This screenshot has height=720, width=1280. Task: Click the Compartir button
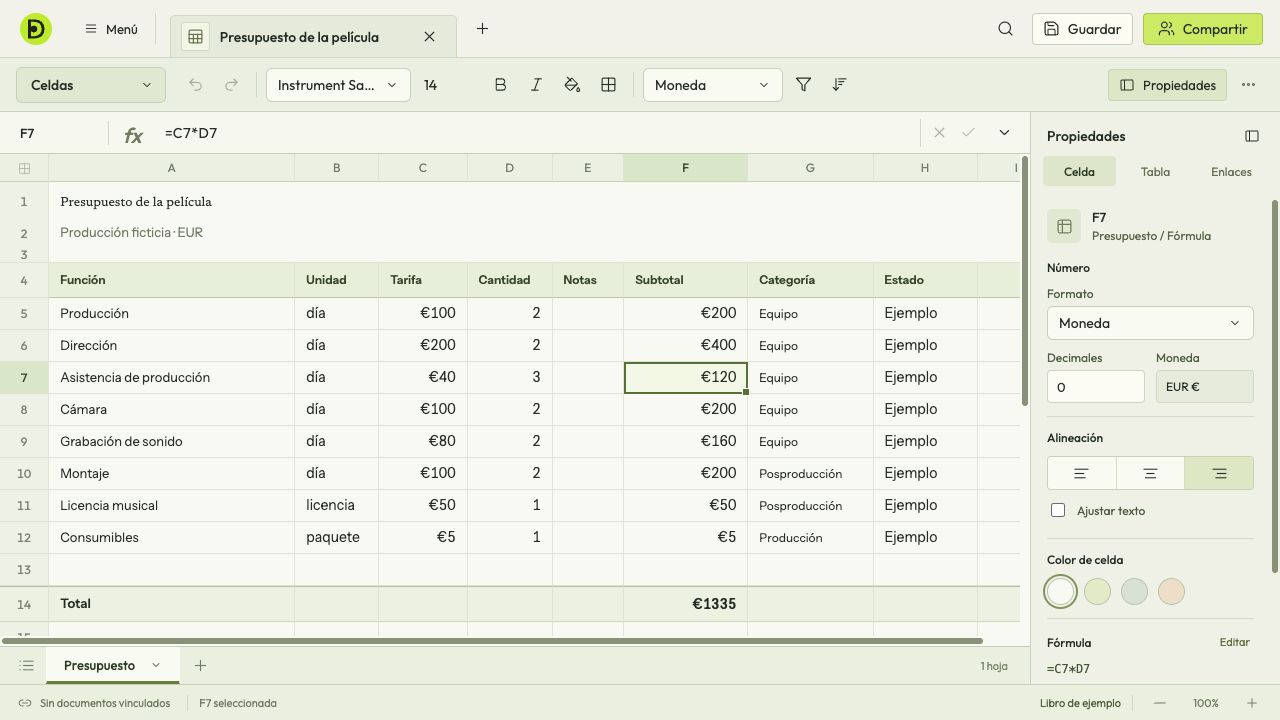[x=1203, y=29]
